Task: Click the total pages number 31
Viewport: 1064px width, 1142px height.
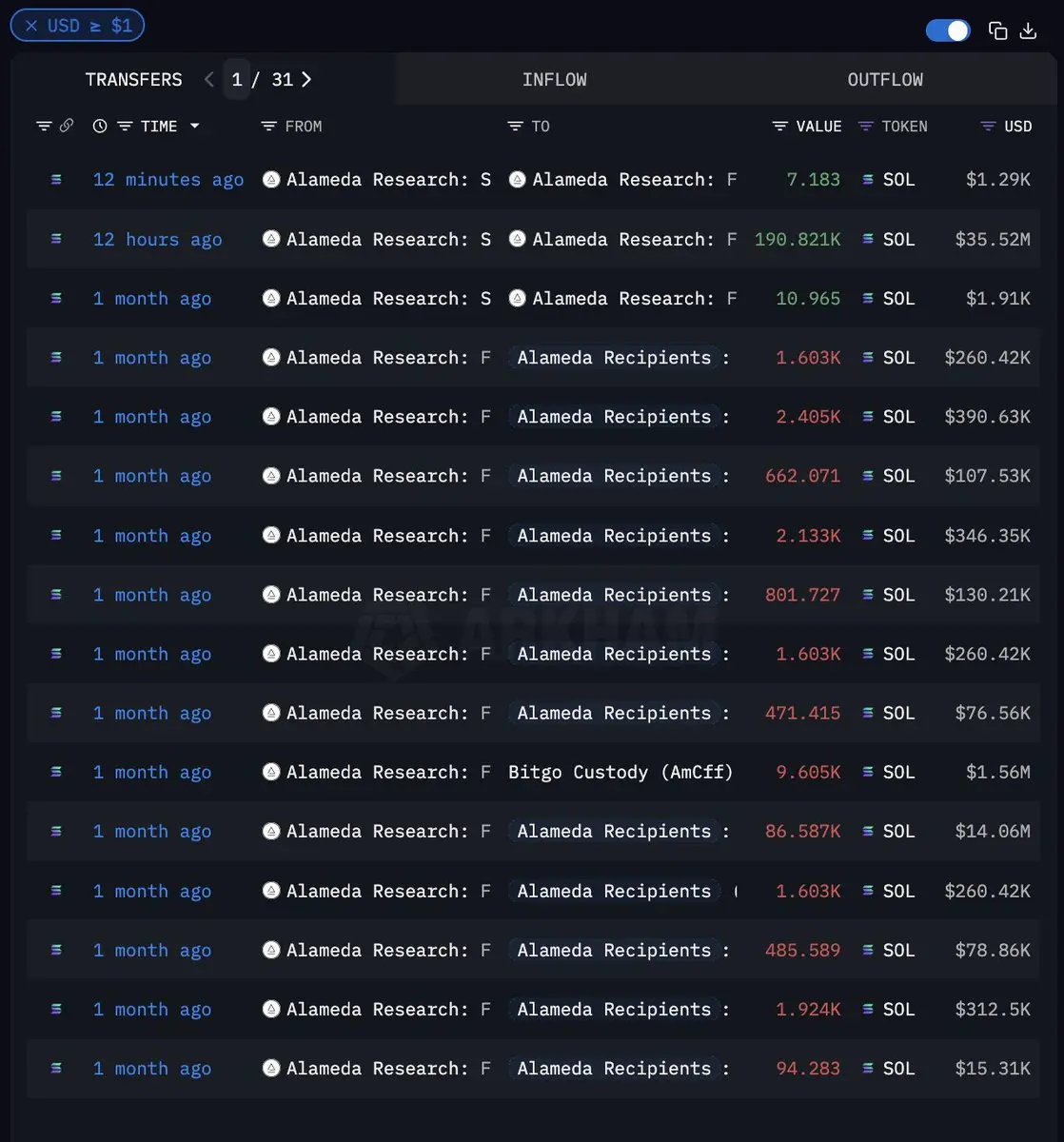Action: pos(283,80)
